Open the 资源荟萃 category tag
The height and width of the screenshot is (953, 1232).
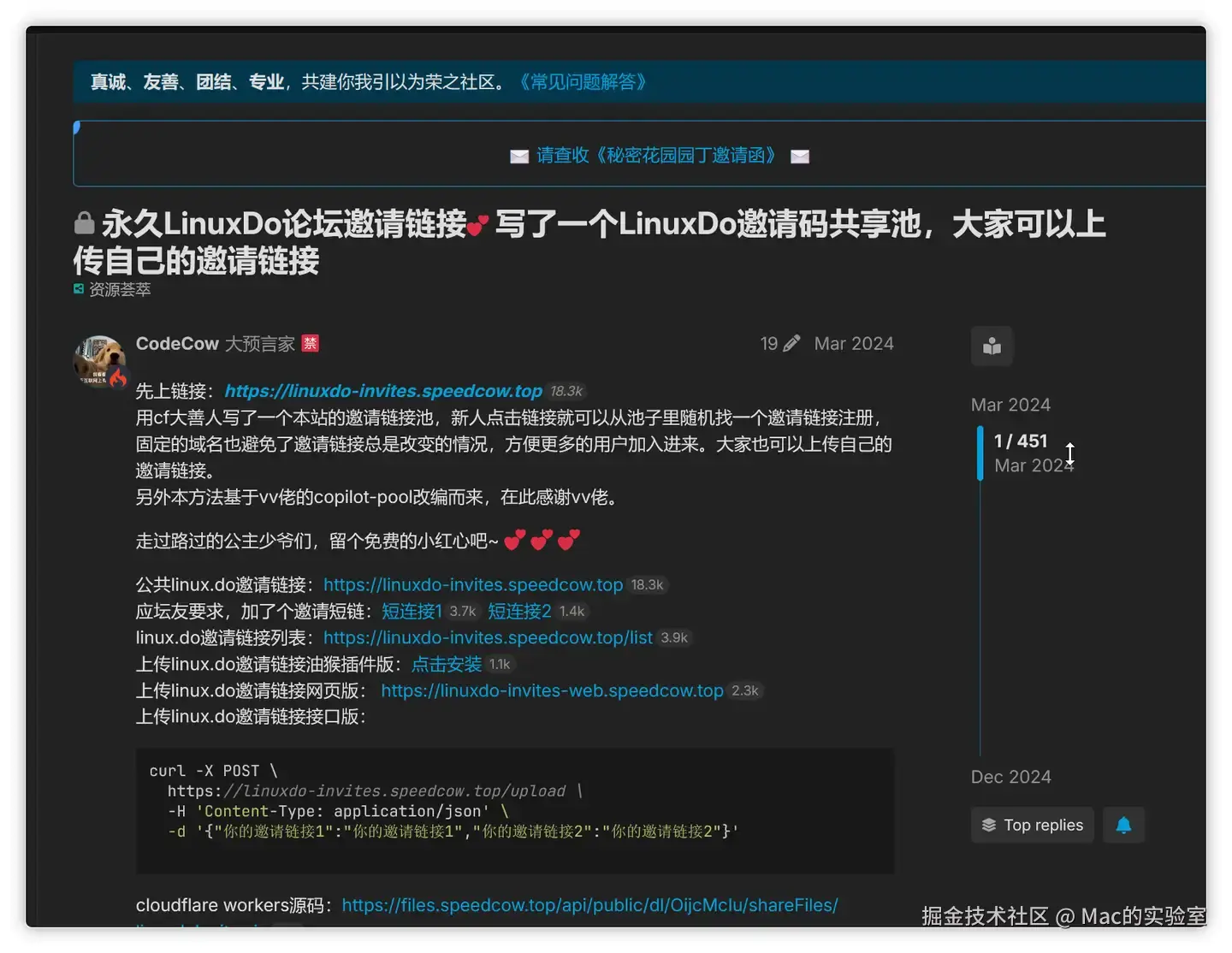pos(120,289)
